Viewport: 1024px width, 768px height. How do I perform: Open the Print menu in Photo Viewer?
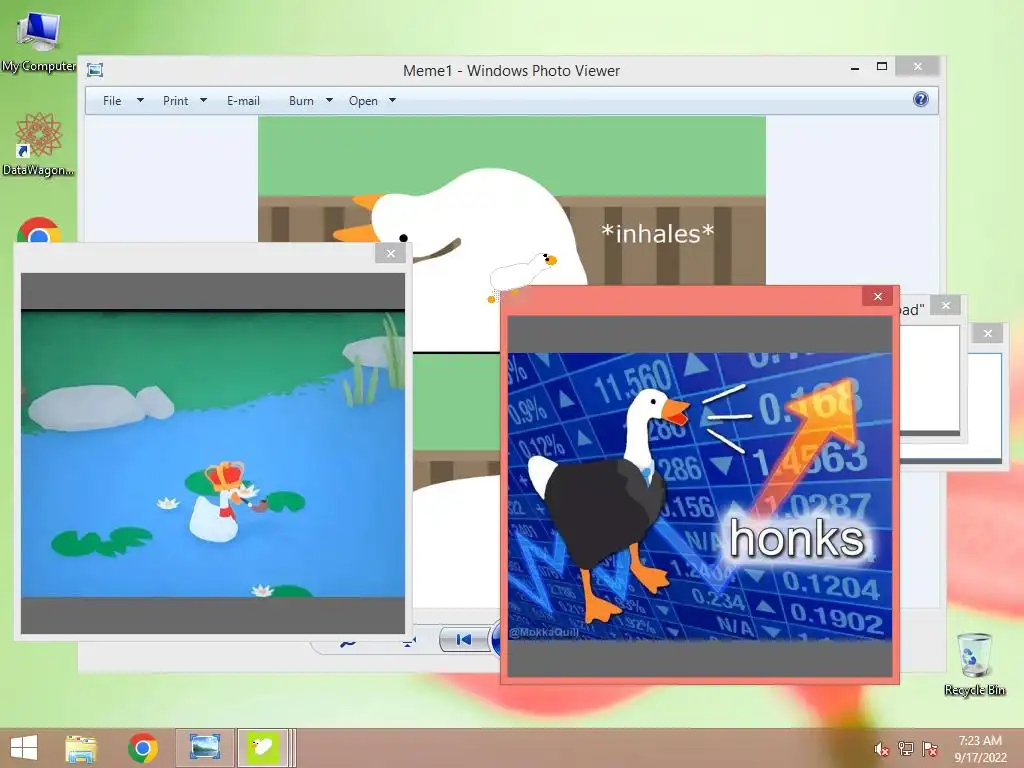(x=175, y=101)
